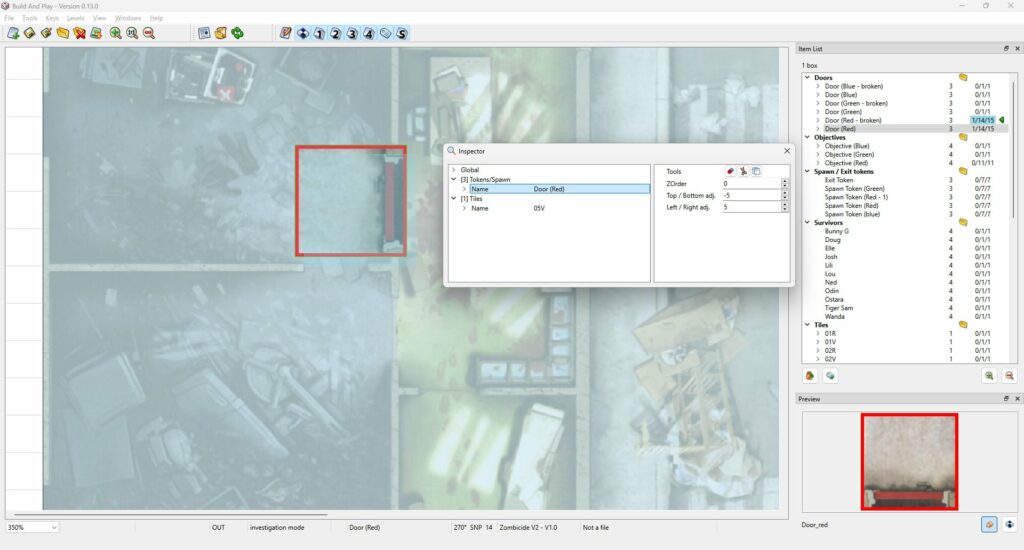Click the Top / Bottom adj. value field
The height and width of the screenshot is (550, 1024).
[751, 195]
